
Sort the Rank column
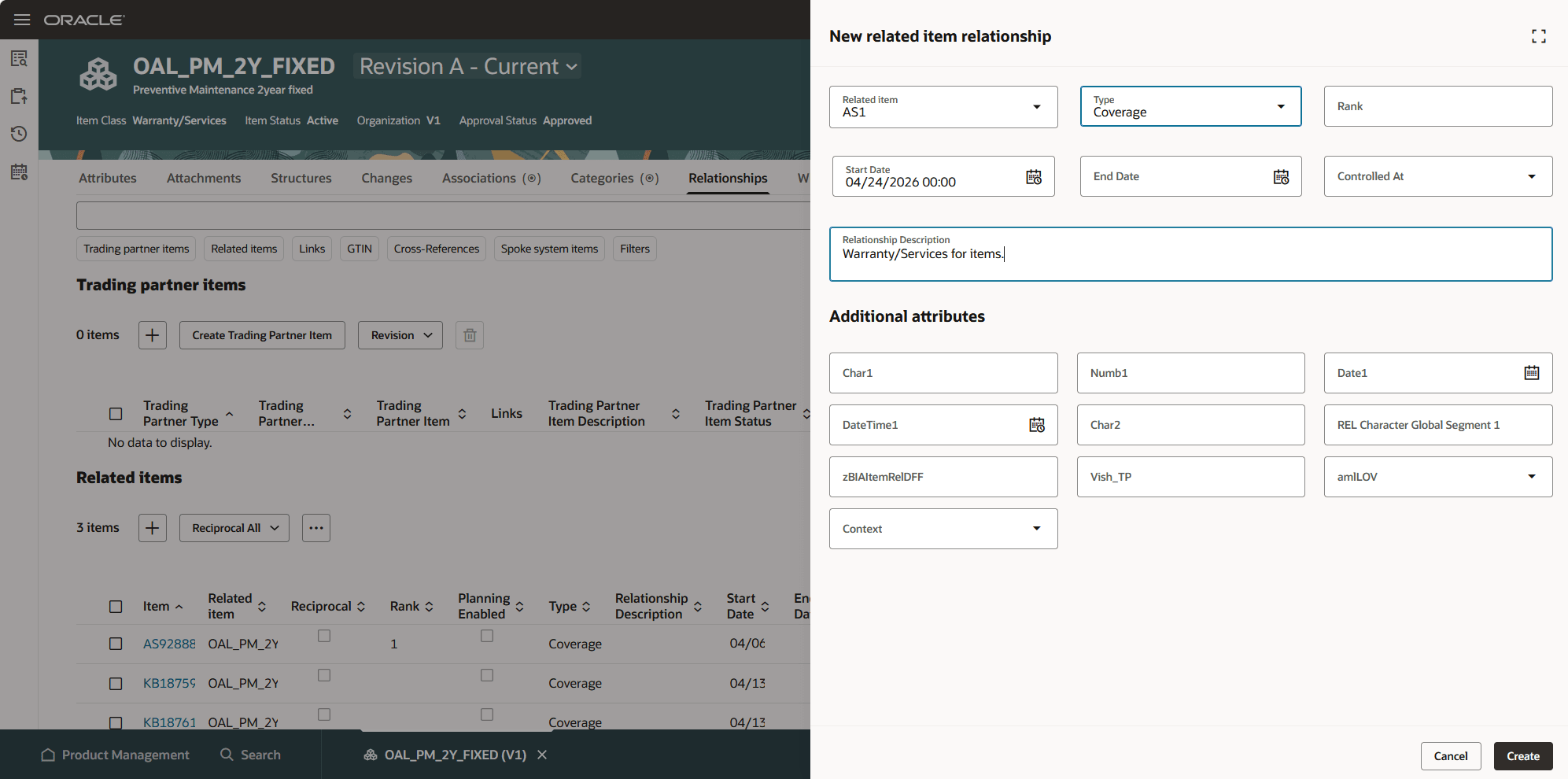[x=430, y=607]
